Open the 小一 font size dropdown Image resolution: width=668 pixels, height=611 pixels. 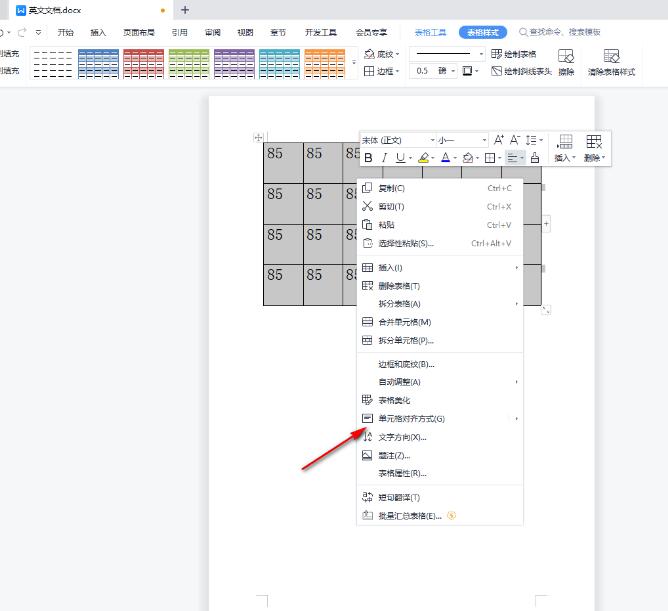point(484,140)
